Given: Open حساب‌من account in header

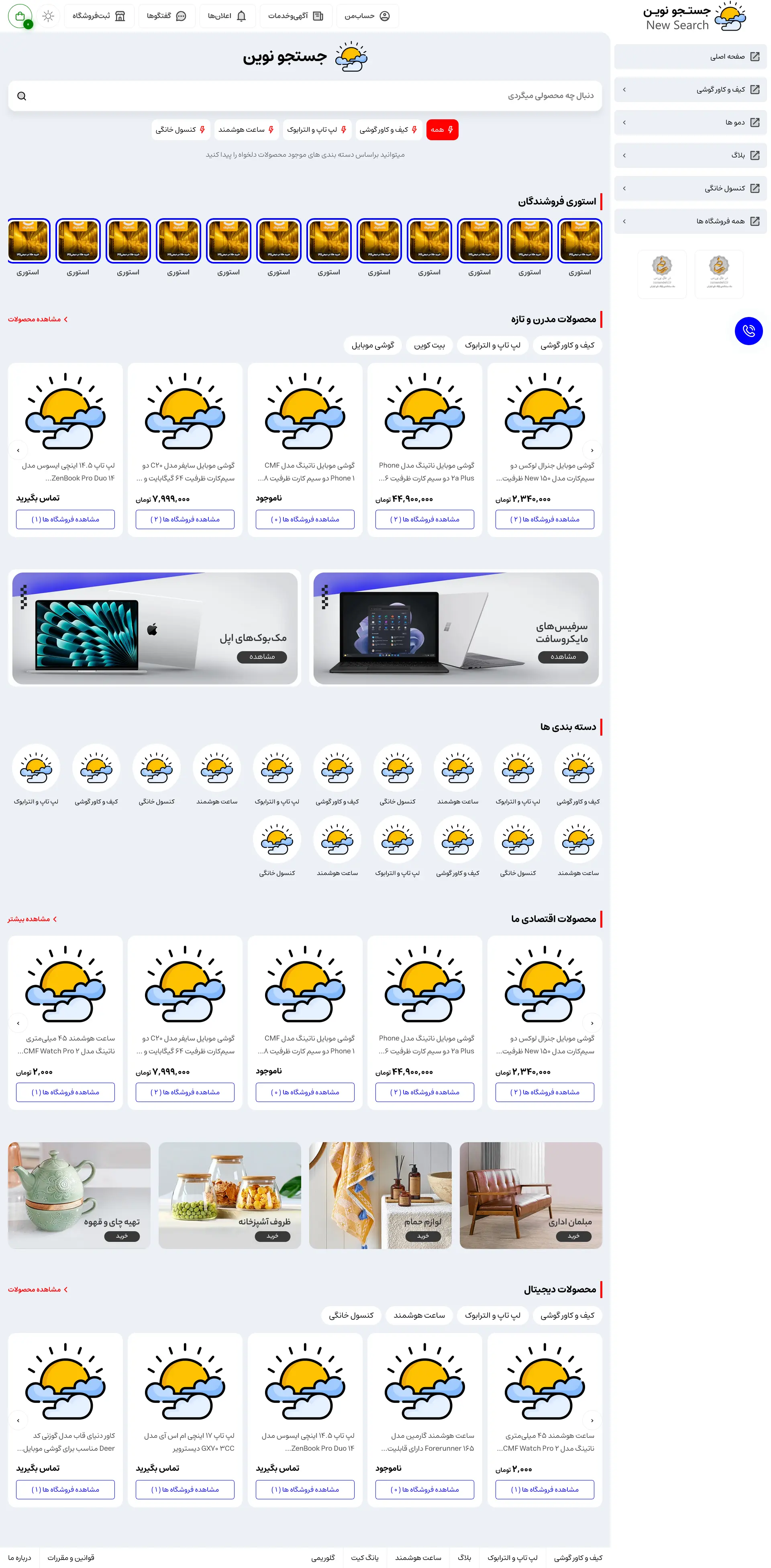Looking at the screenshot, I should point(367,16).
